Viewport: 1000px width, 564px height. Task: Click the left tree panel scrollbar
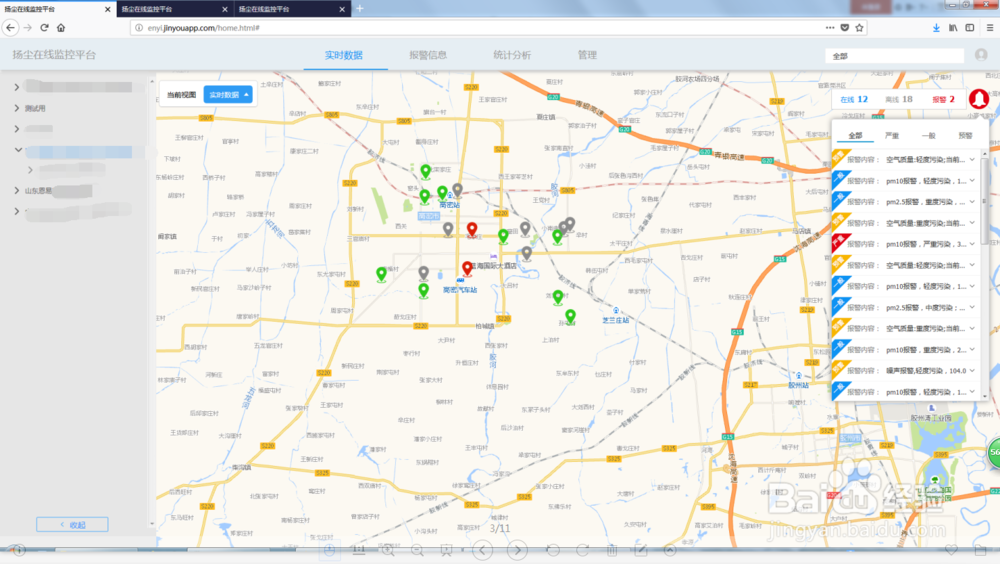click(x=152, y=303)
